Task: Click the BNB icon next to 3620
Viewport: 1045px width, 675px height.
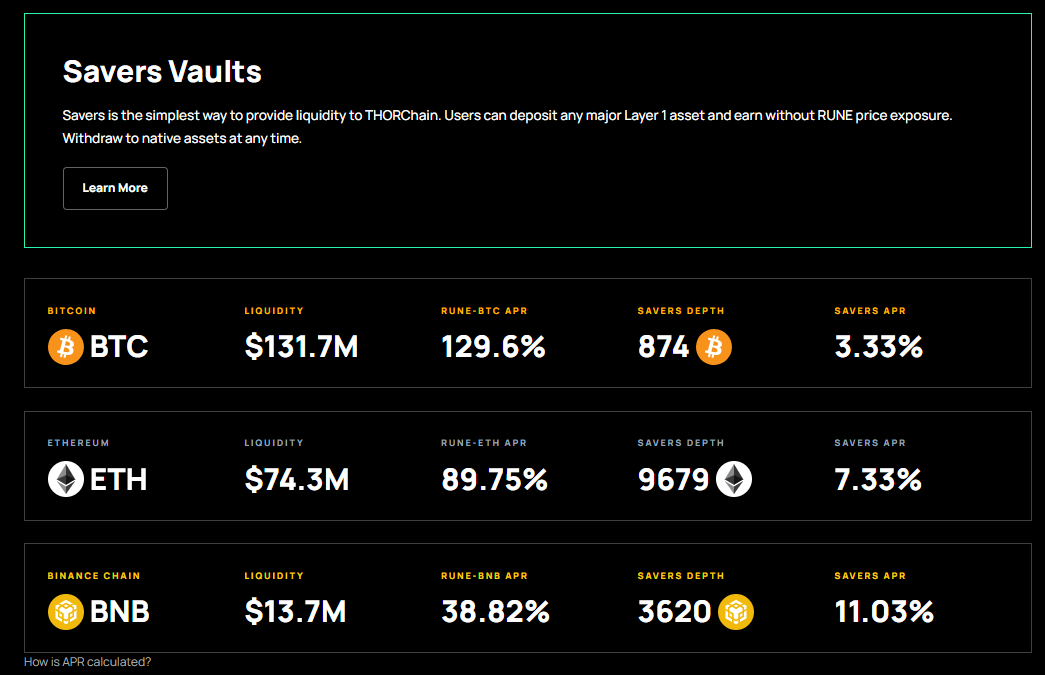Action: [736, 612]
